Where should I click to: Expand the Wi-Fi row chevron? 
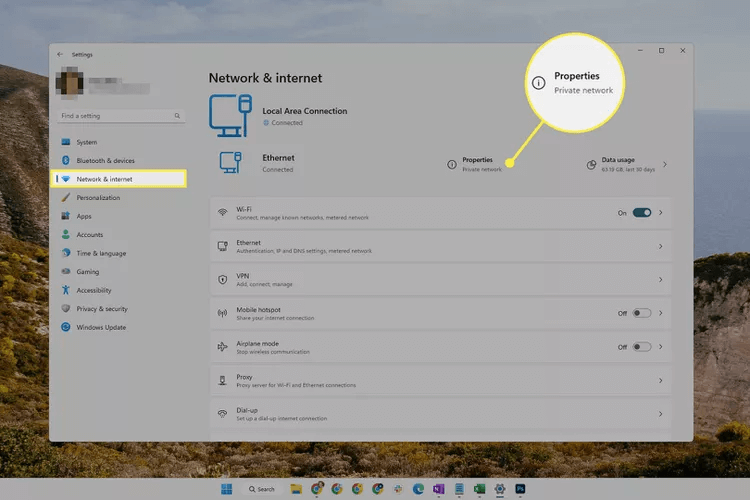[661, 212]
